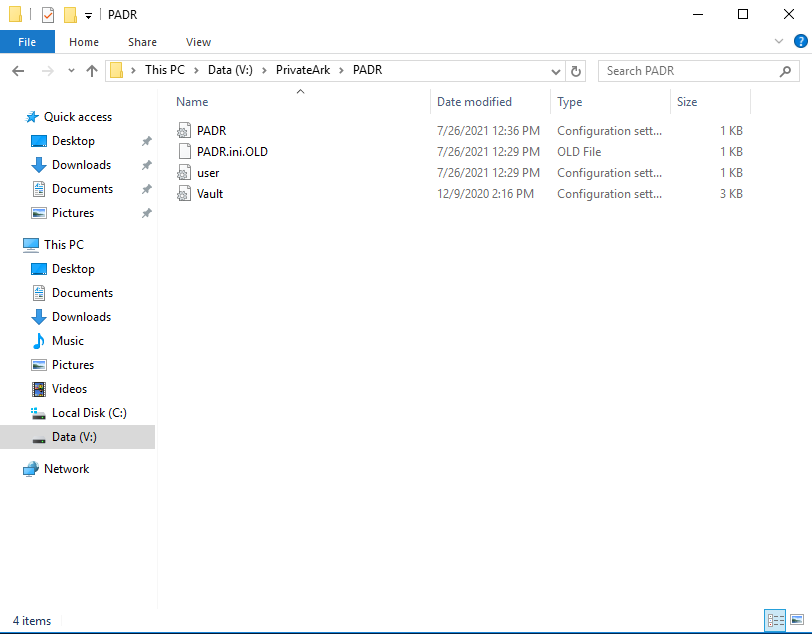Select the Vault configuration file icon
Viewport: 812px width, 634px height.
183,193
